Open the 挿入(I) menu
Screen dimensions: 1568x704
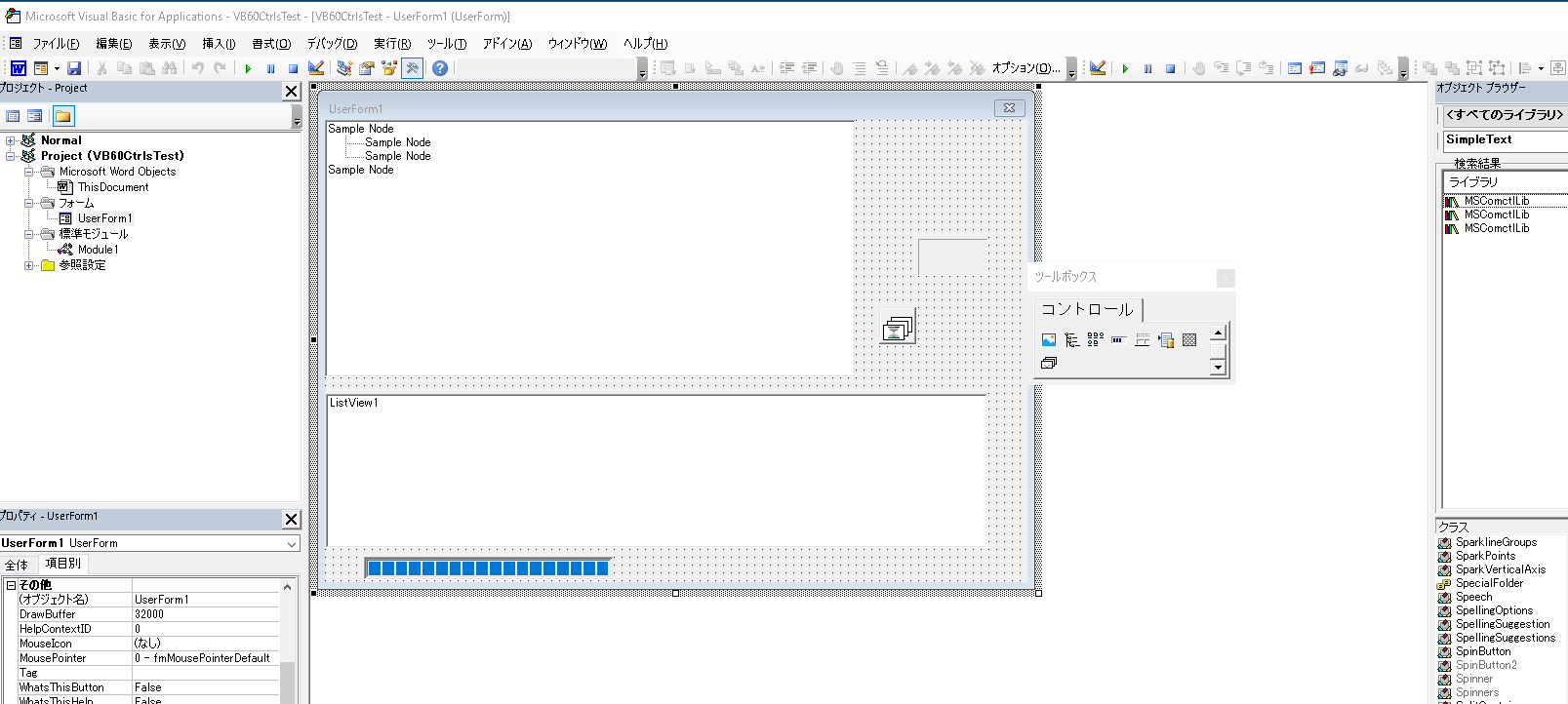coord(219,44)
